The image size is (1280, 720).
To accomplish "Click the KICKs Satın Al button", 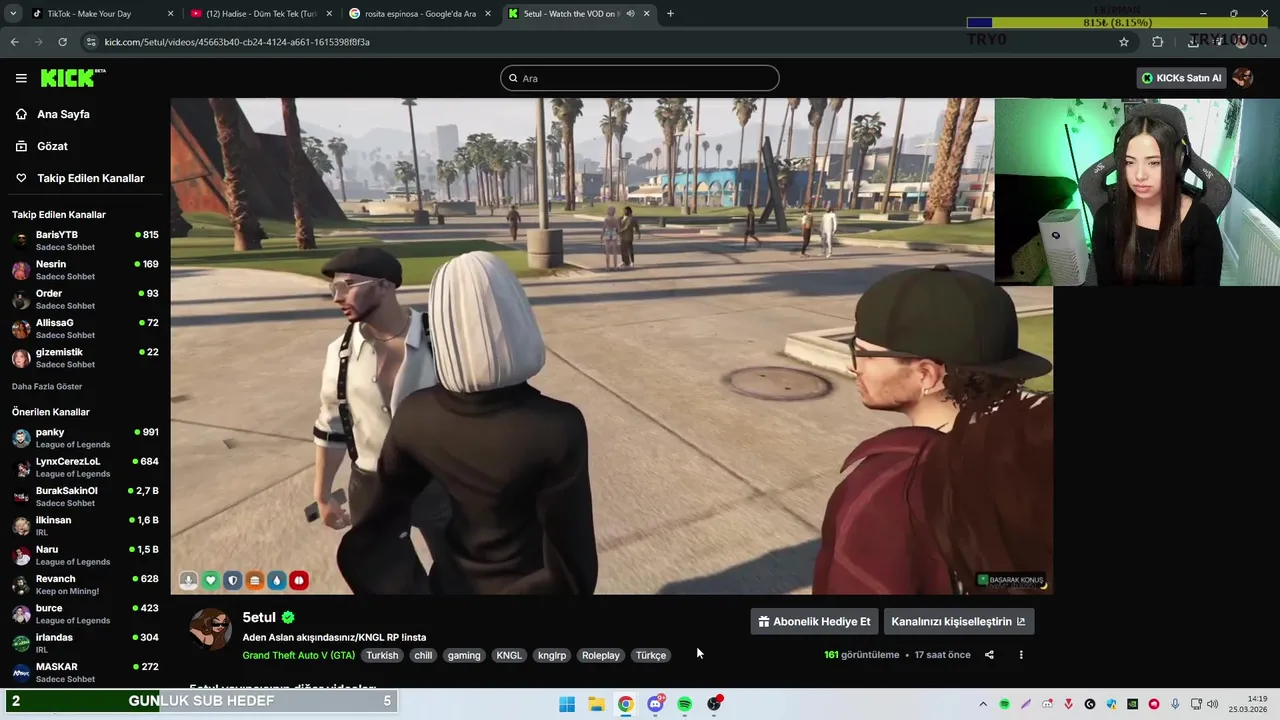I will coord(1182,78).
